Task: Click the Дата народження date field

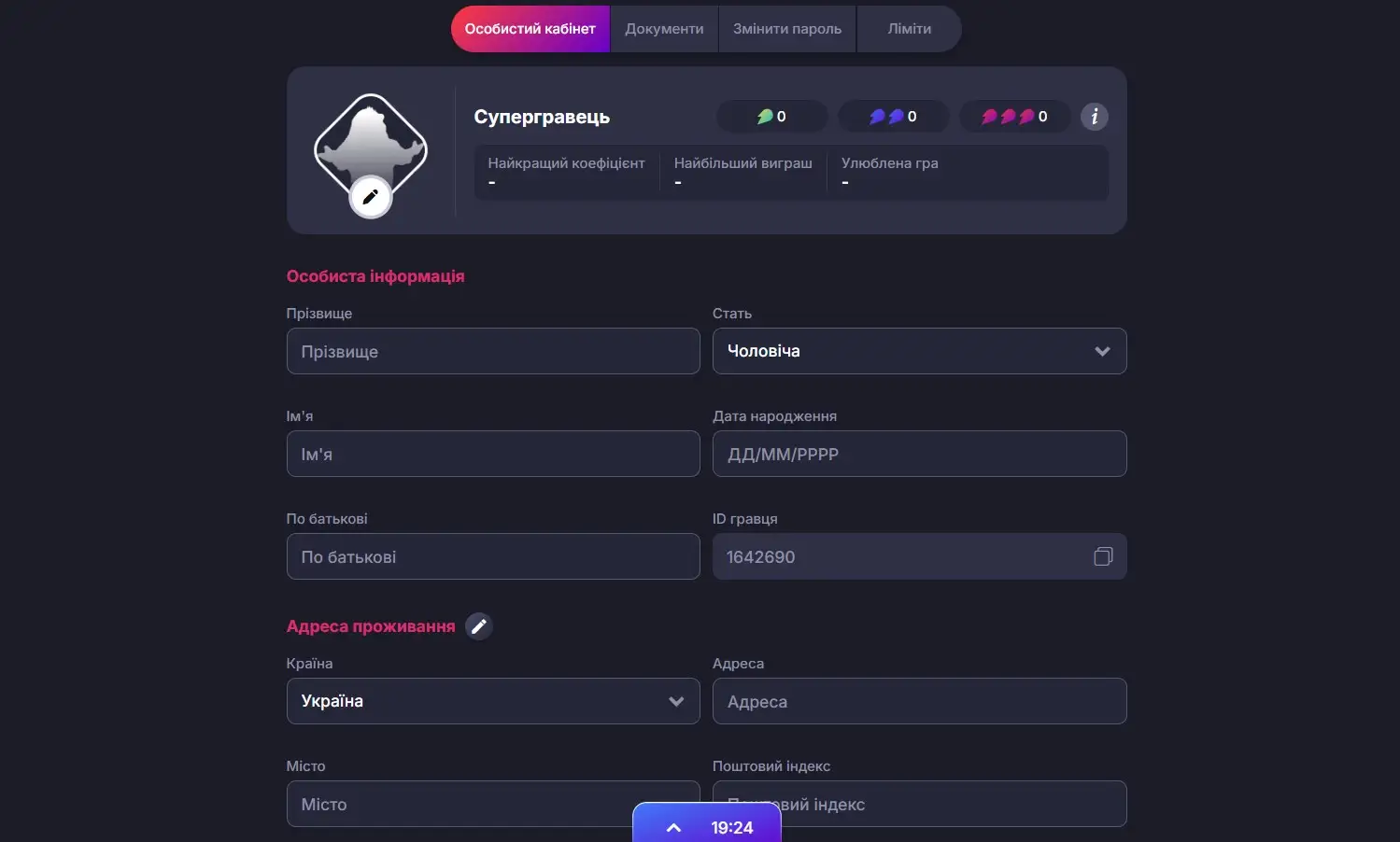Action: click(919, 454)
